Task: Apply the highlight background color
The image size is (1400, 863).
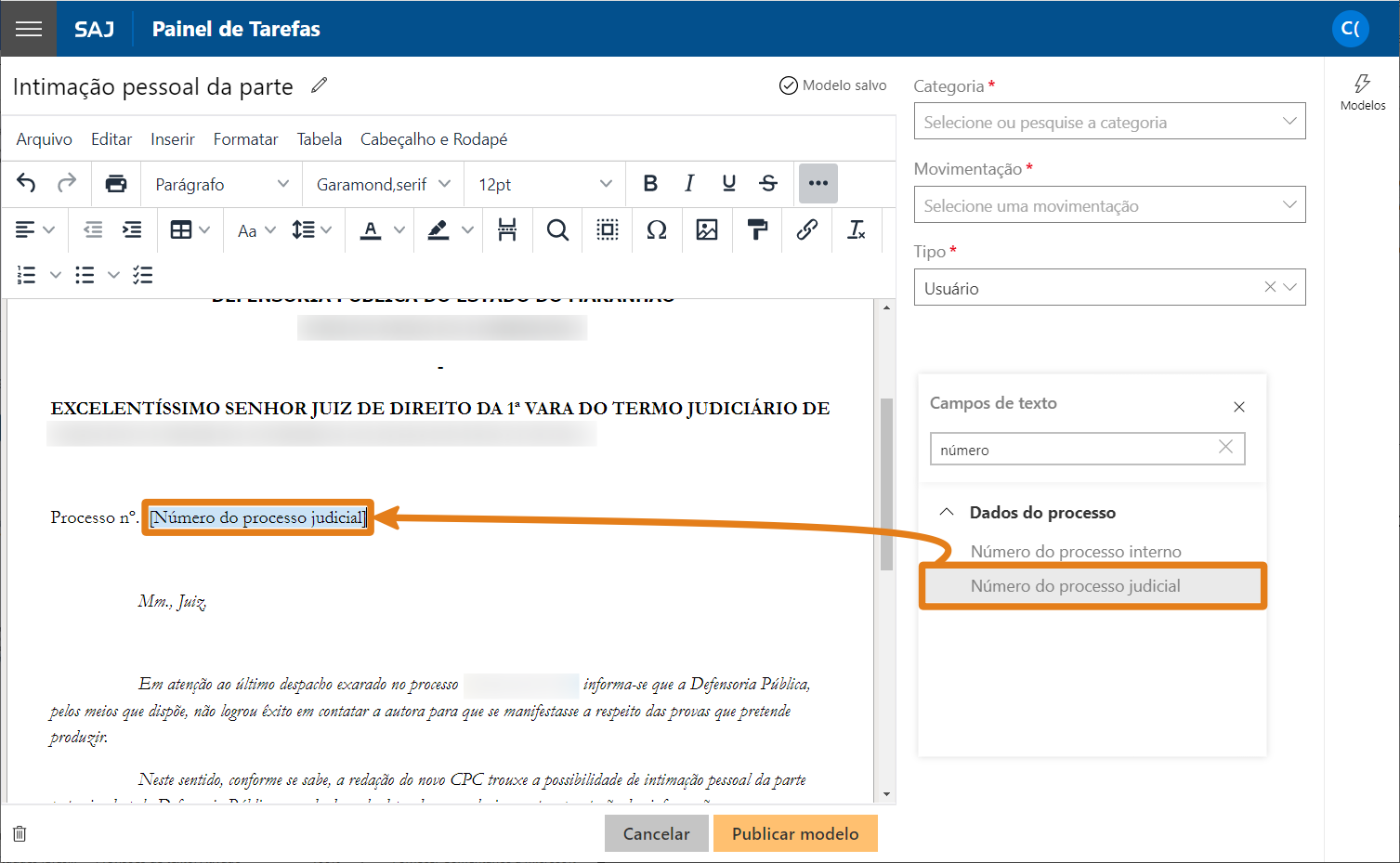Action: (438, 229)
